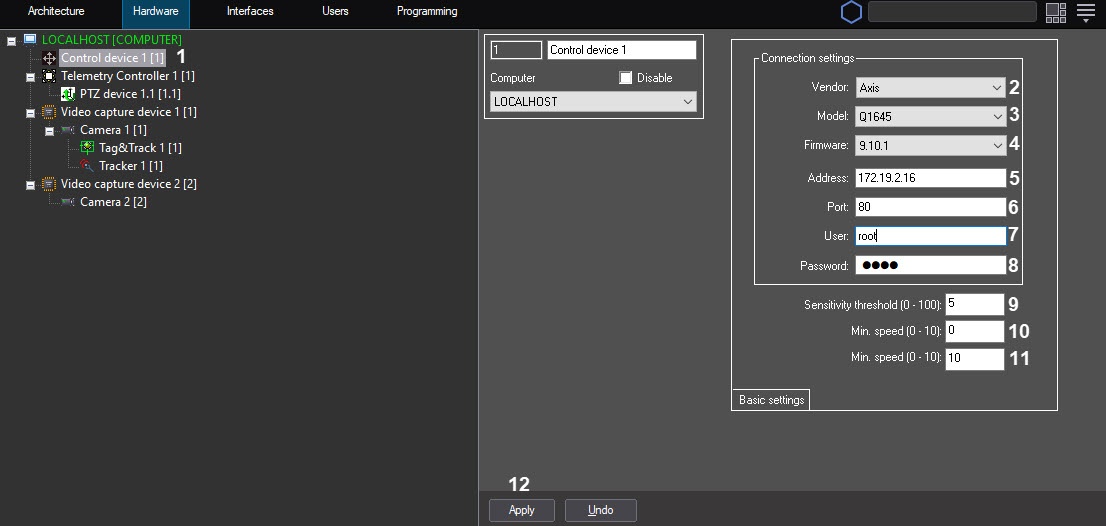The height and width of the screenshot is (526, 1106).
Task: Select the PTZ device 1.1 icon
Action: tap(68, 94)
